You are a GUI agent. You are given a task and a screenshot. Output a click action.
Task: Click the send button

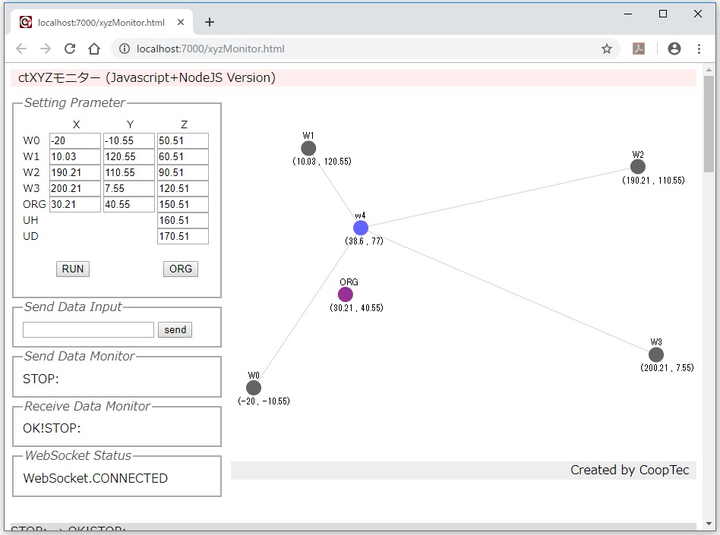(175, 330)
